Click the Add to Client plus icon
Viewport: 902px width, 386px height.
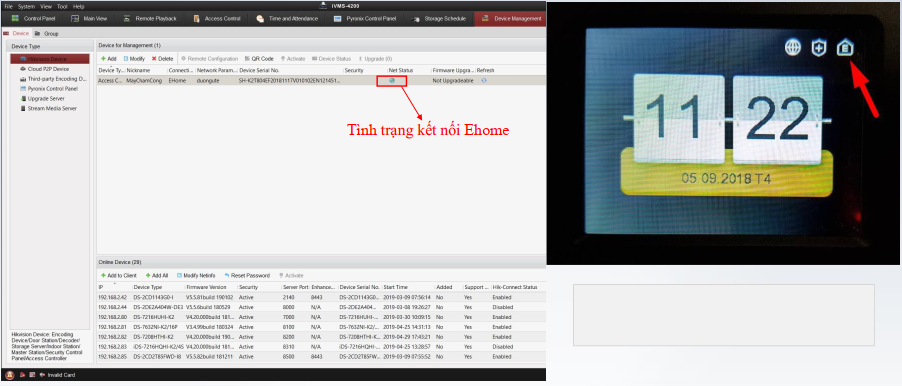click(103, 276)
